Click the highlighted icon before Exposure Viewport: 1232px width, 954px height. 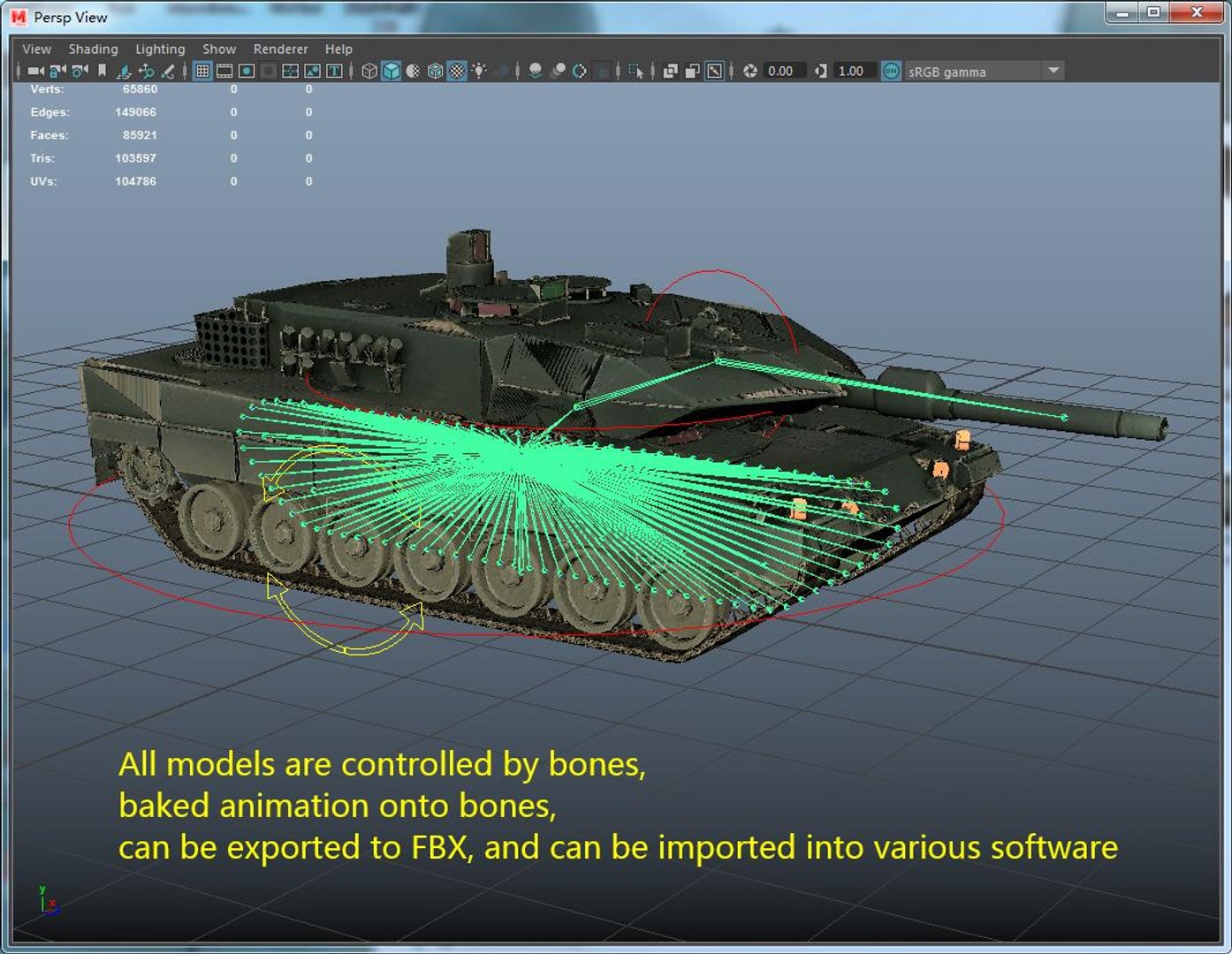(x=715, y=71)
